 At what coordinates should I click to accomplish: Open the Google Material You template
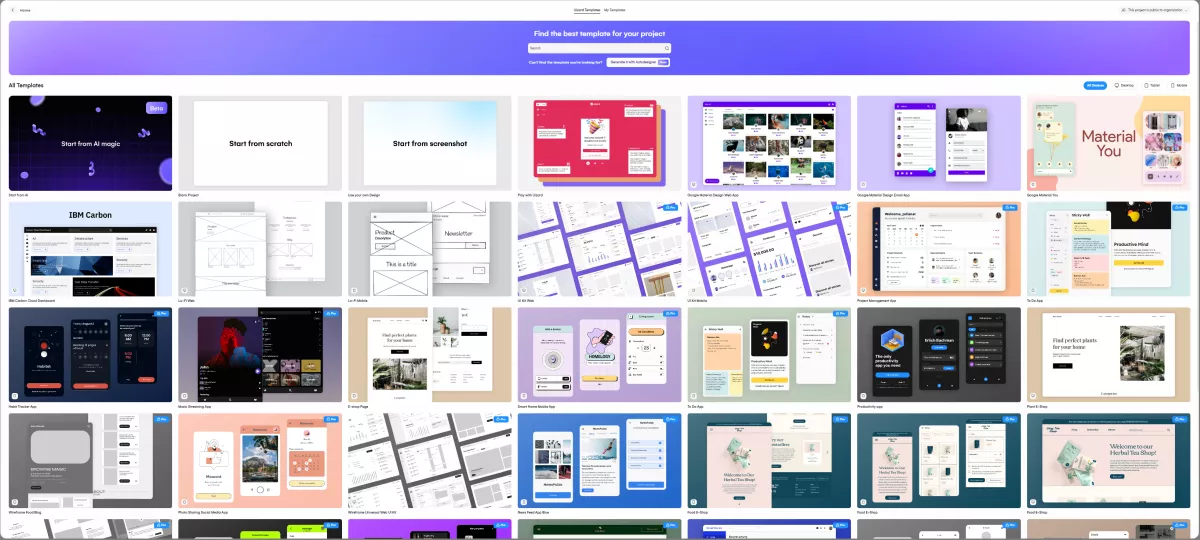(x=1109, y=143)
